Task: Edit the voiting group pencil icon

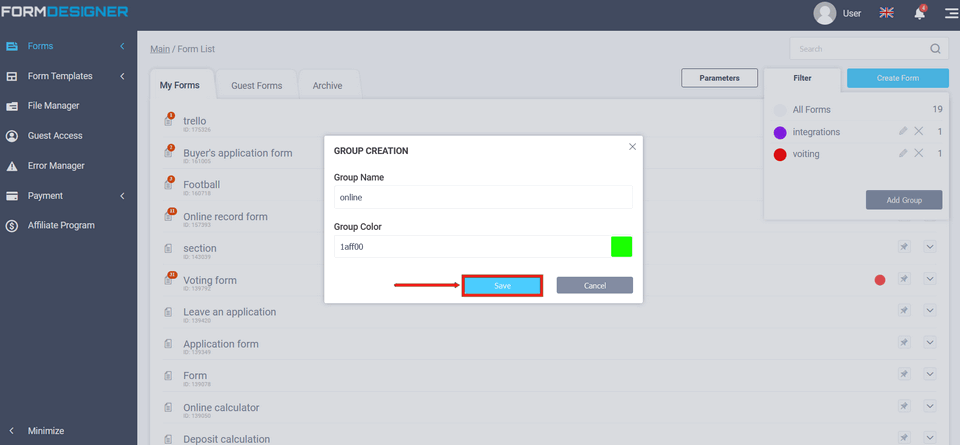Action: coord(902,153)
